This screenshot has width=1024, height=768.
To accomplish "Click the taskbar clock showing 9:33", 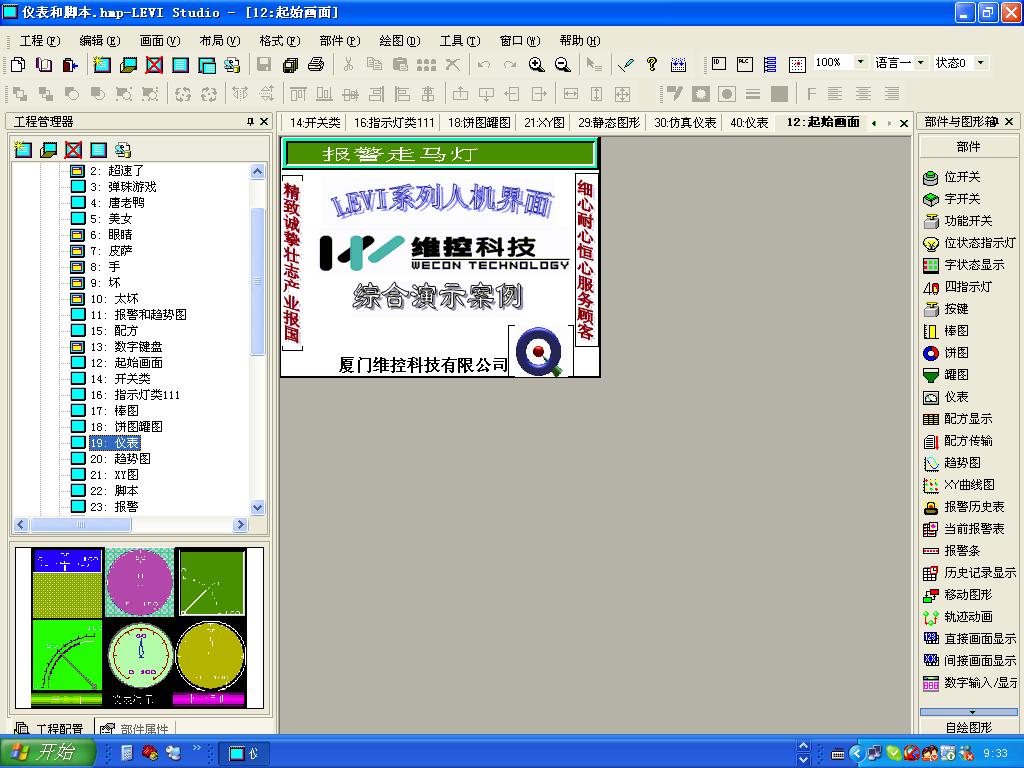I will click(995, 753).
